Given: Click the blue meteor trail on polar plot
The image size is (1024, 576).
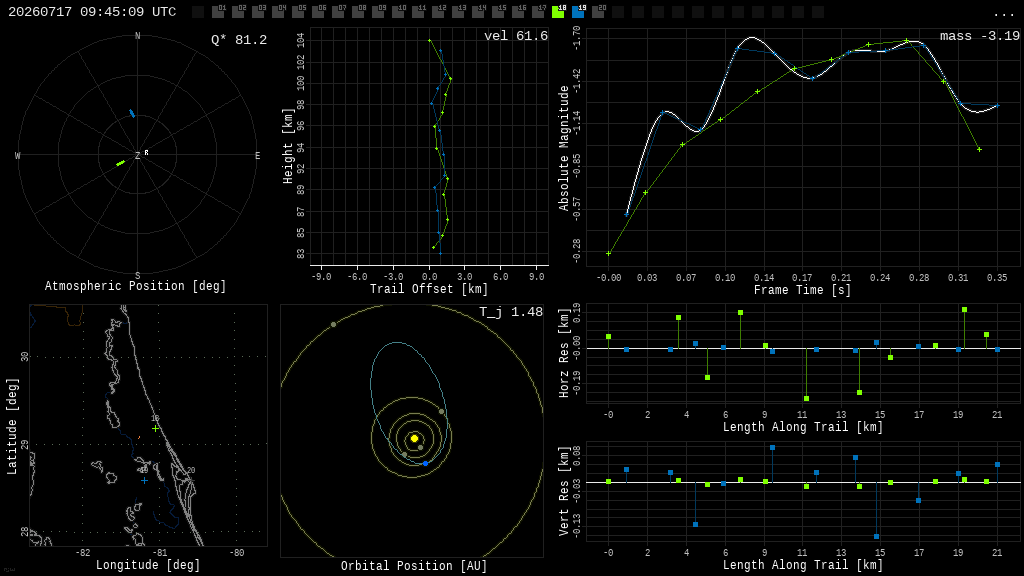Looking at the screenshot, I should click(132, 114).
